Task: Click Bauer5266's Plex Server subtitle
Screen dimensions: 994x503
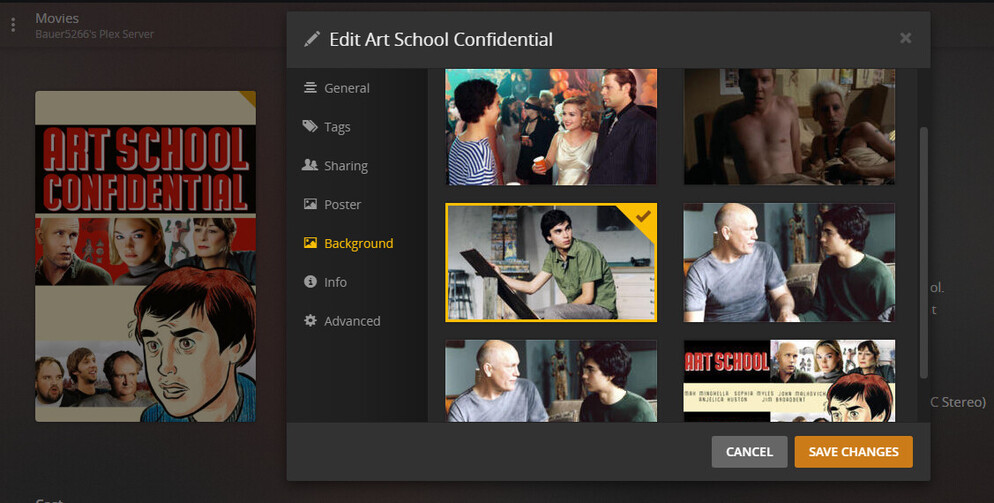Action: tap(94, 34)
